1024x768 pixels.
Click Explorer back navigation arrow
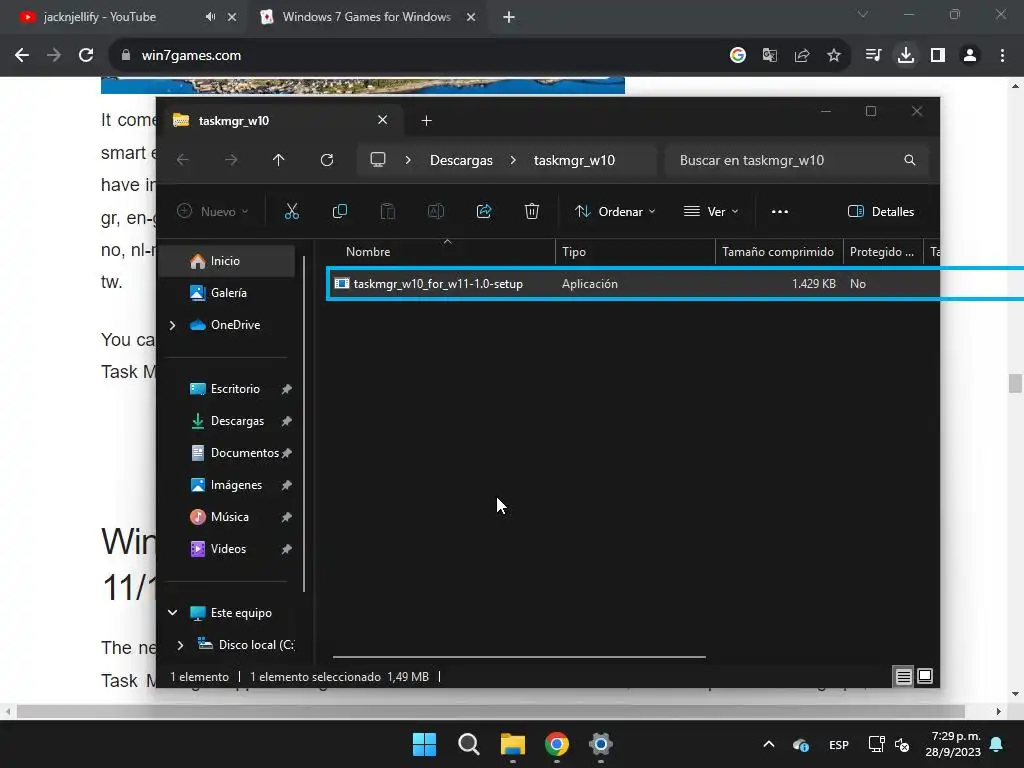point(183,160)
